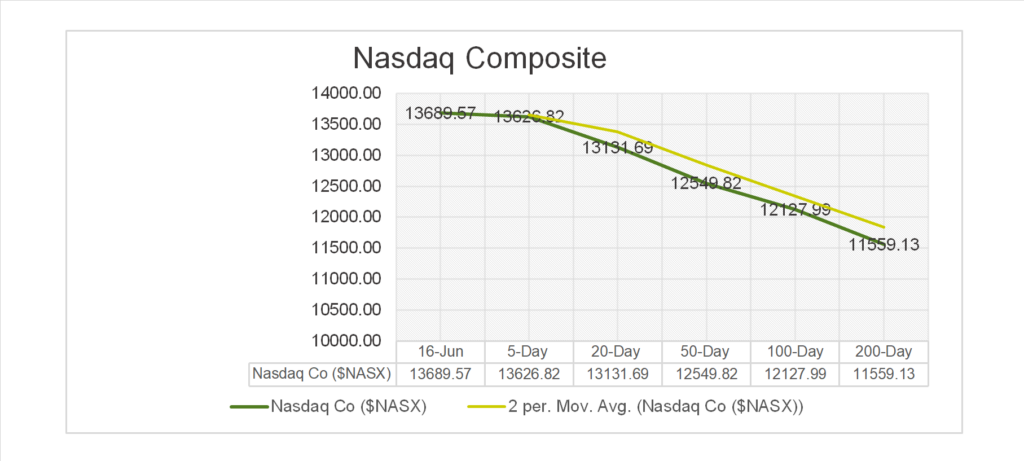Click the green legend line marker

point(248,407)
